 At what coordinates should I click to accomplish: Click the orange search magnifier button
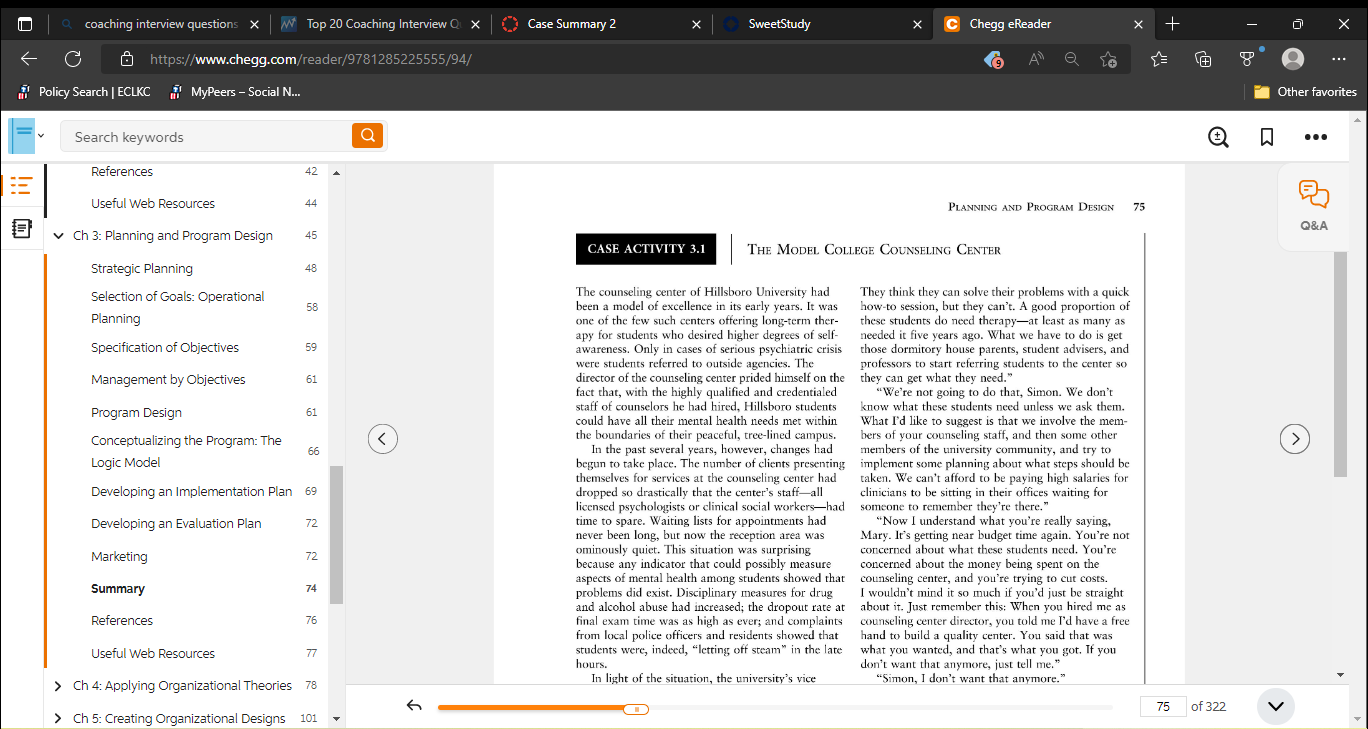tap(368, 136)
